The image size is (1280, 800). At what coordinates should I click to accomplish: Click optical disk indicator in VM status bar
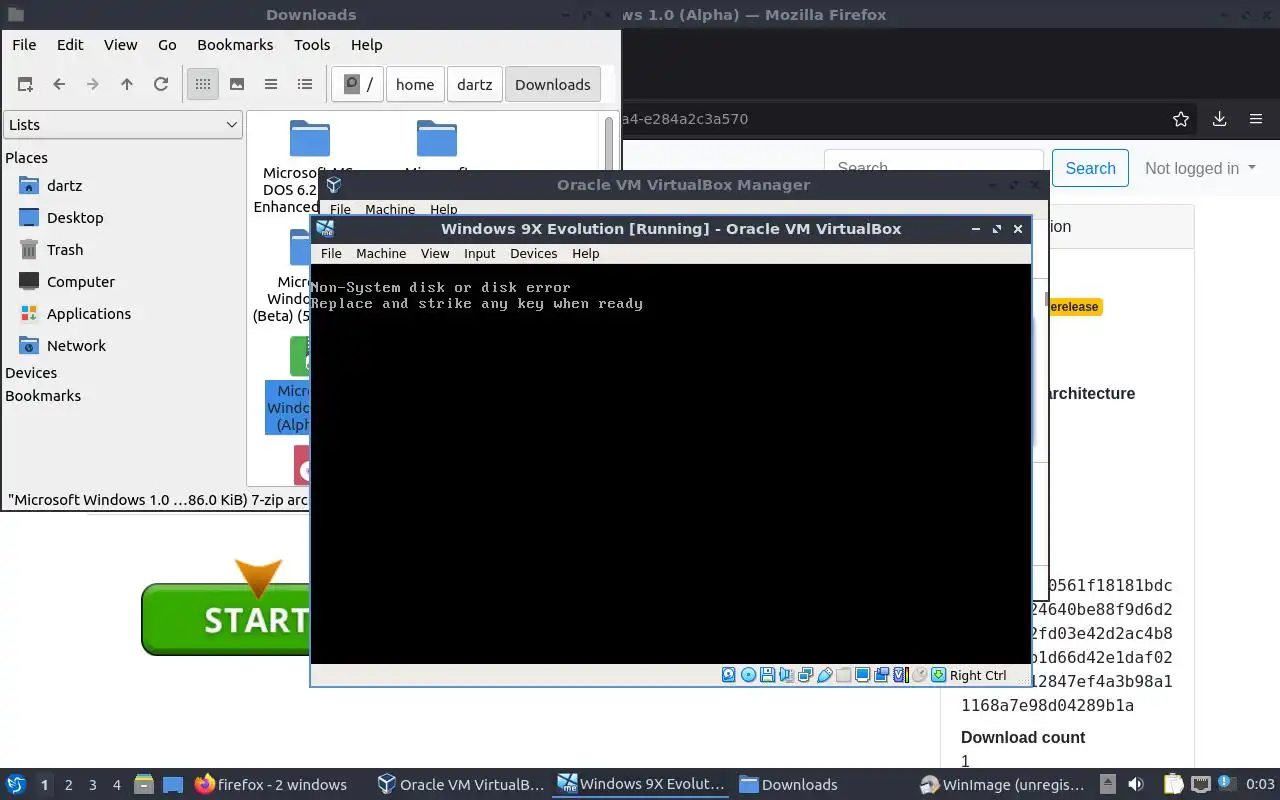pos(748,675)
